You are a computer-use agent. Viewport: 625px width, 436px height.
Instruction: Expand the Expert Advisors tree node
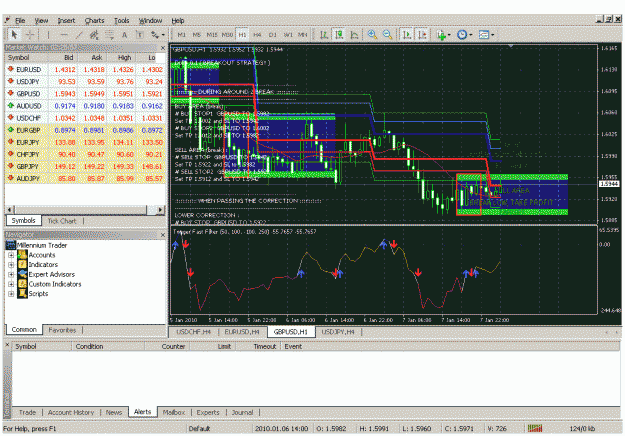11,274
